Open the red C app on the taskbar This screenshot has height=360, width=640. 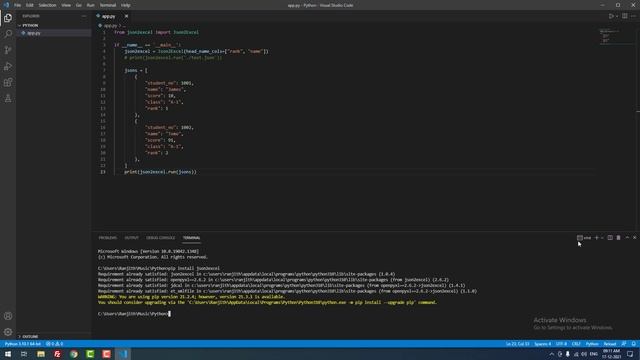(107, 354)
